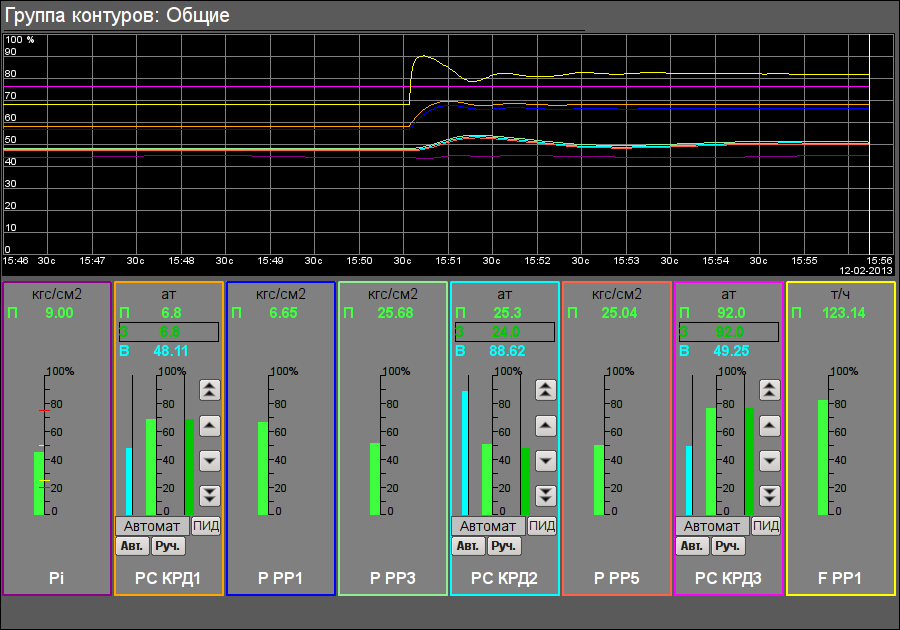The width and height of the screenshot is (900, 630).
Task: Click the process value 25.3 of РС КРД2
Action: [507, 313]
